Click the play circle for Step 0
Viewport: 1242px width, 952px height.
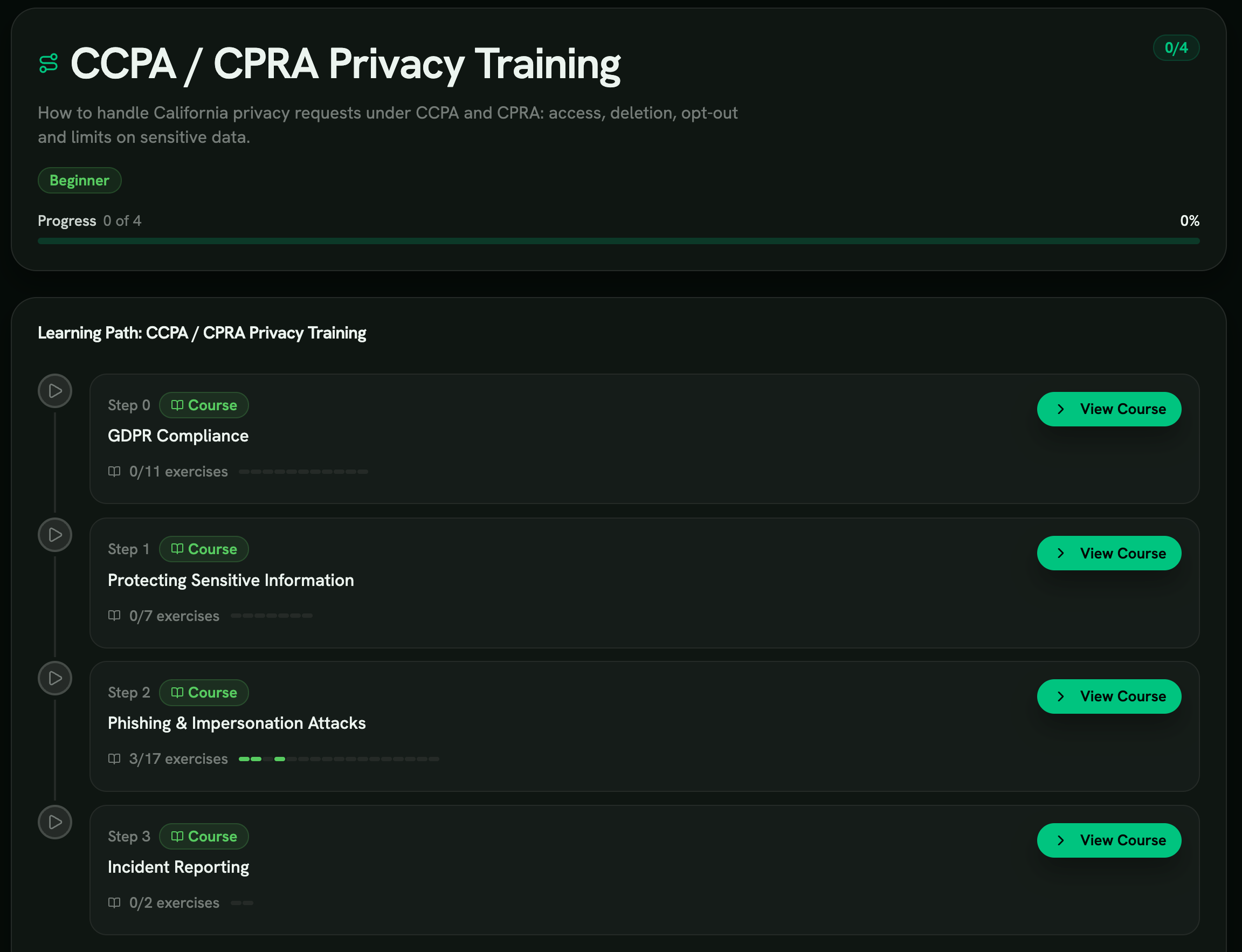point(55,391)
